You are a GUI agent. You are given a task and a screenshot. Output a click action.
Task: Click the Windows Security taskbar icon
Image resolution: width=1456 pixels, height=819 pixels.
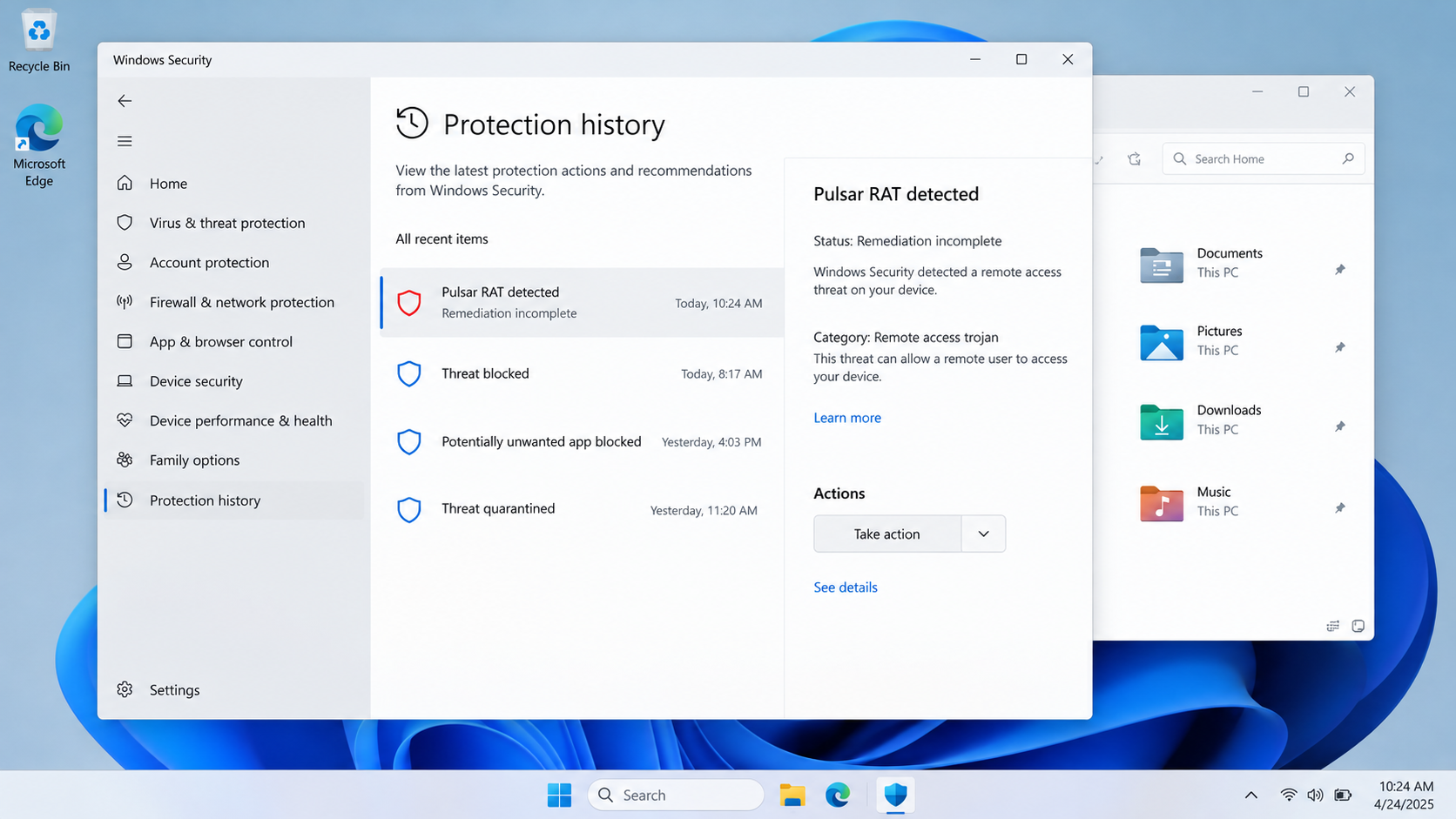(895, 795)
